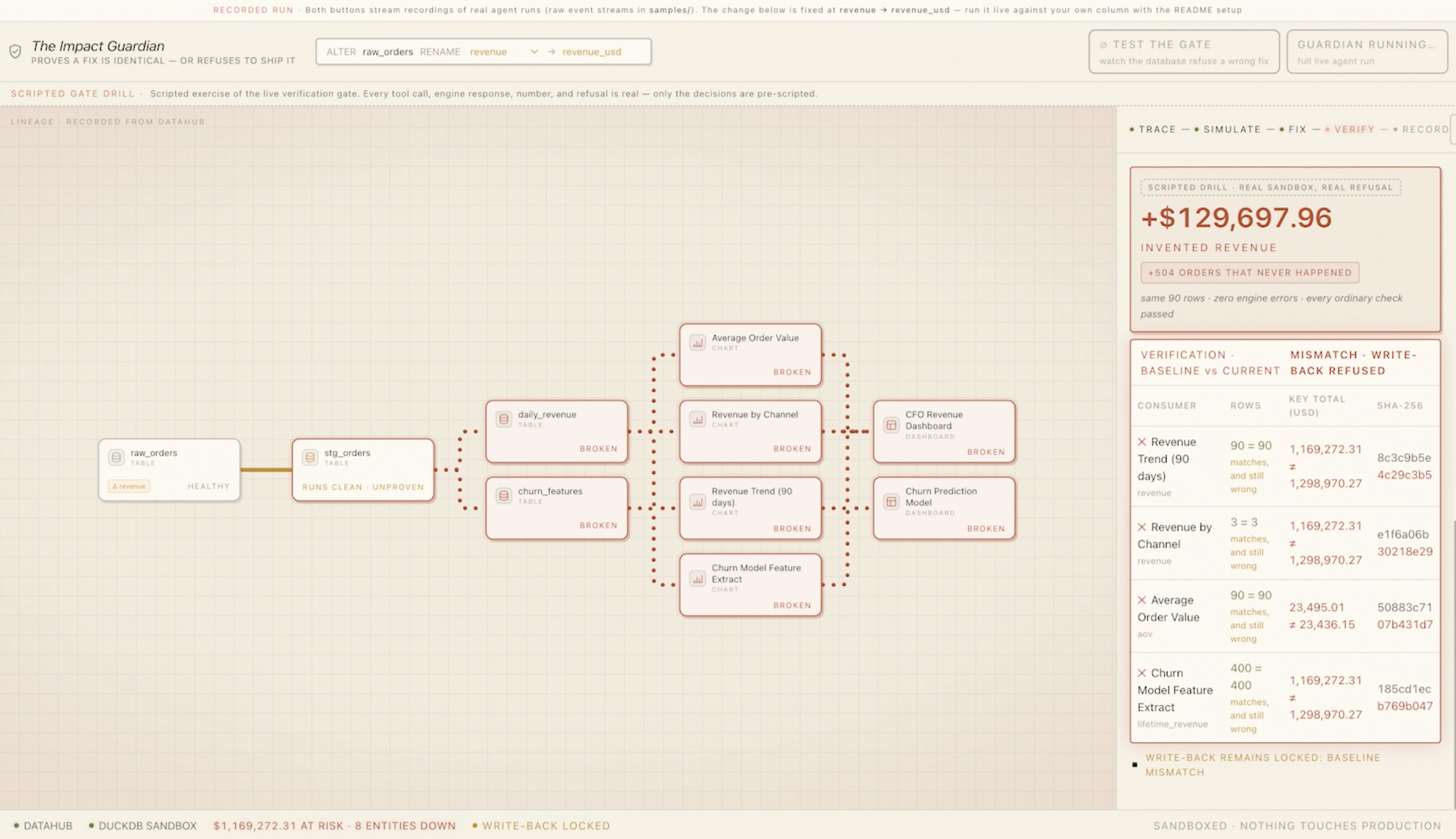Screen dimensions: 1456x839
Task: Select the Simulate step
Action: tap(1227, 129)
